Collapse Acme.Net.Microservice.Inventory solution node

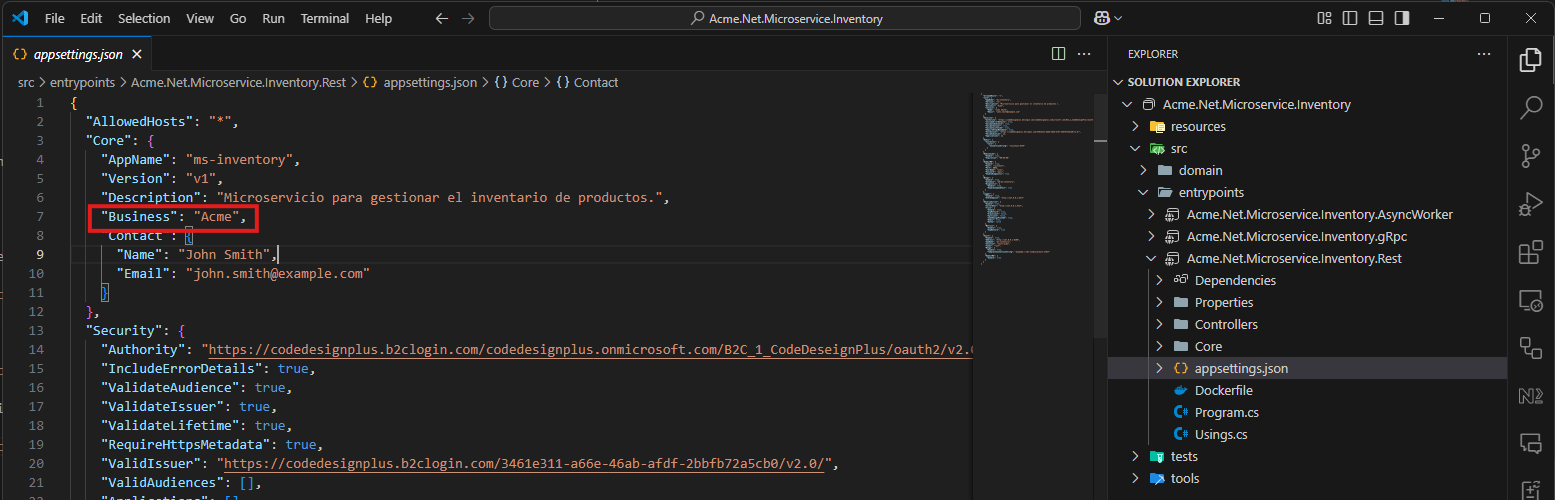(1127, 104)
